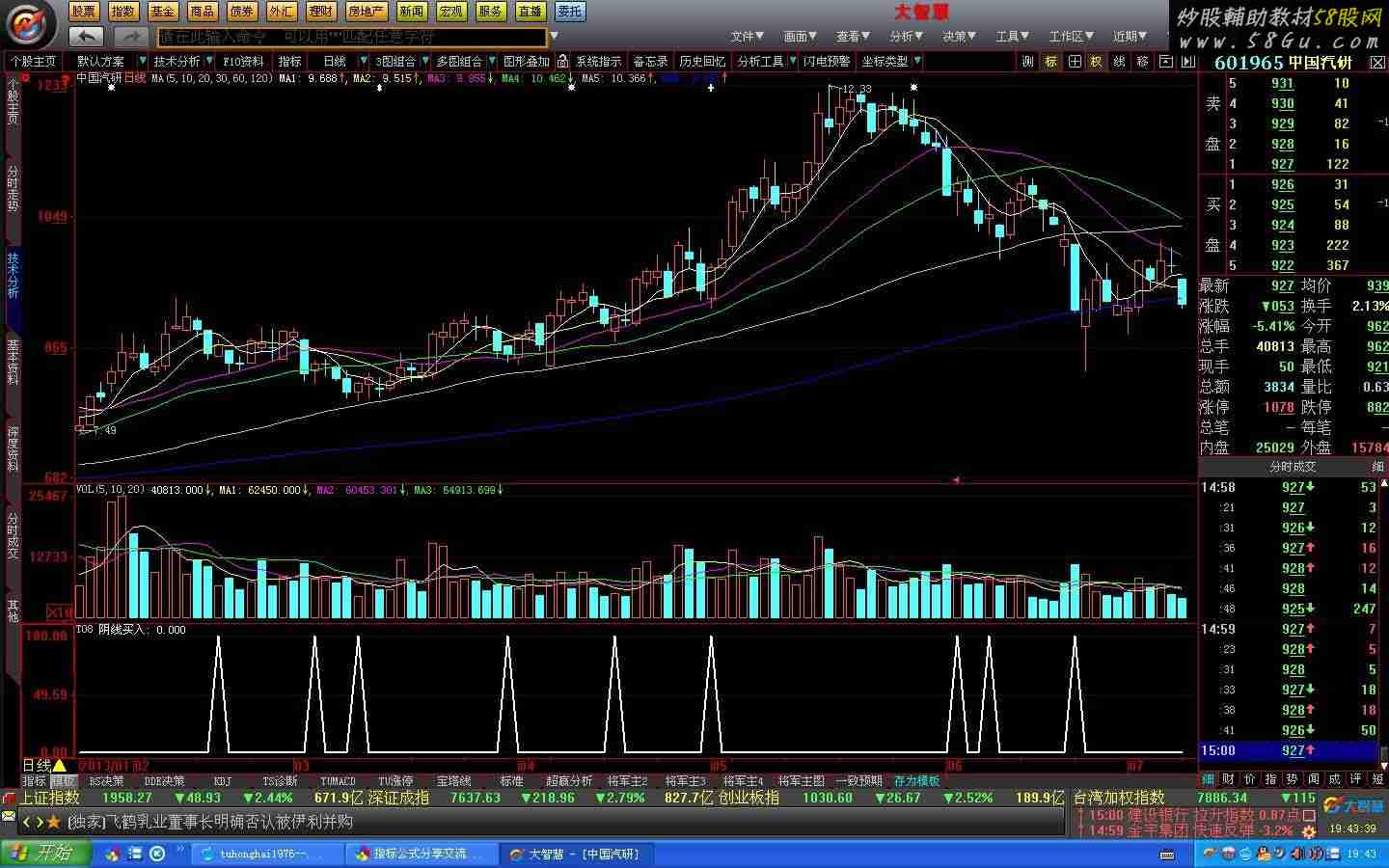Open the 画面 menu
This screenshot has height=868, width=1389.
801,37
